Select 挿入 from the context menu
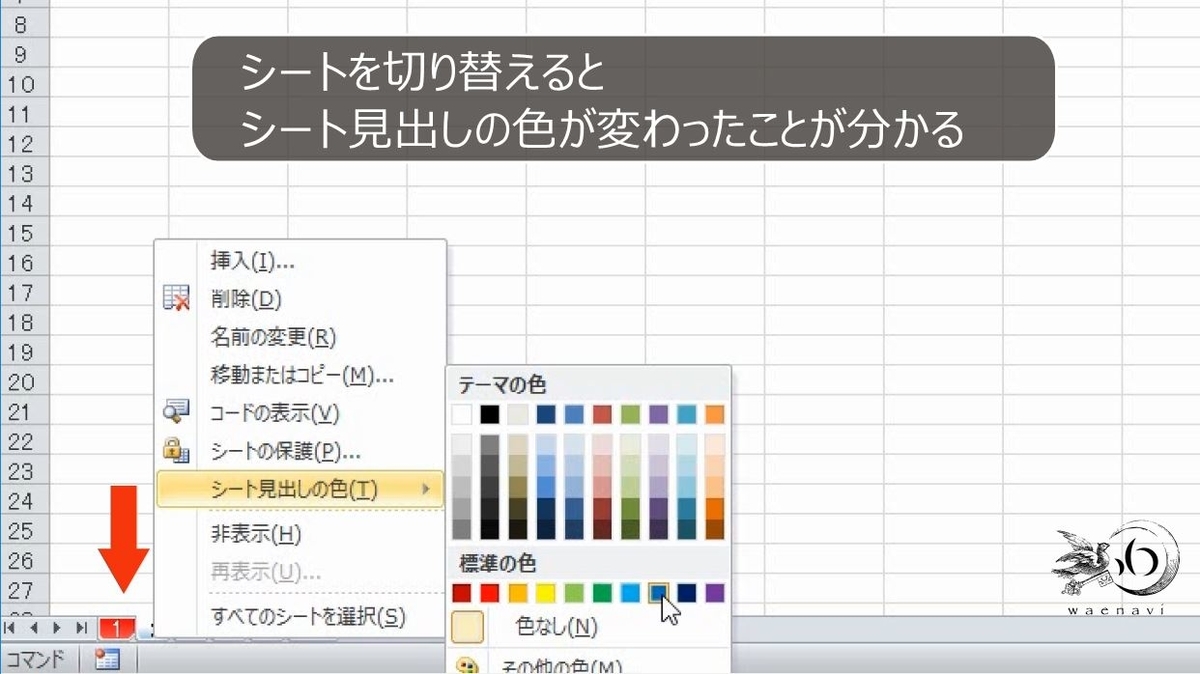 pos(253,259)
